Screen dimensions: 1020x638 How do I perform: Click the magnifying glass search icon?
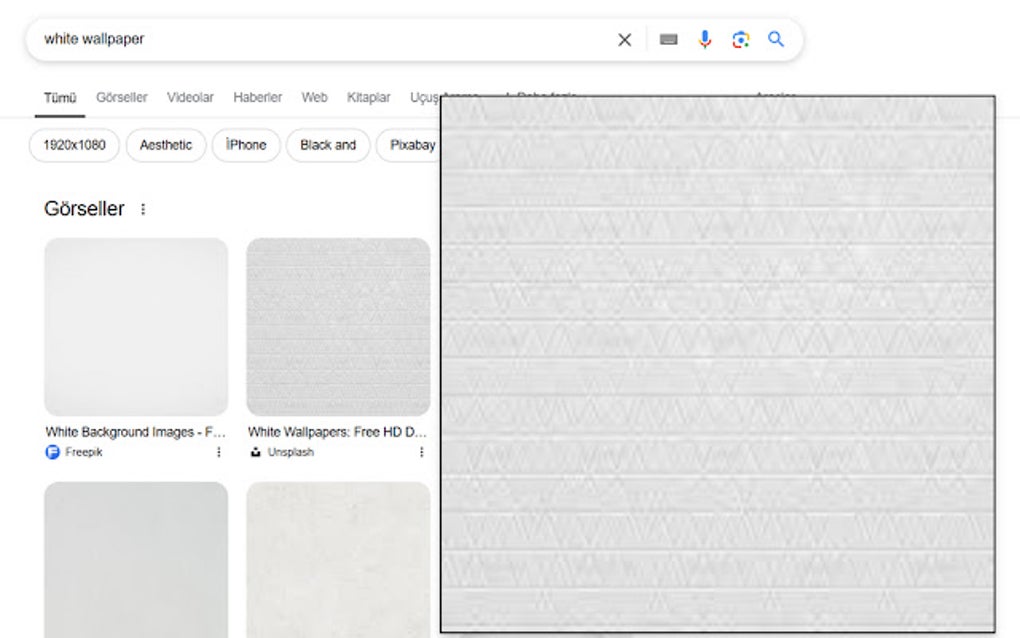[775, 39]
